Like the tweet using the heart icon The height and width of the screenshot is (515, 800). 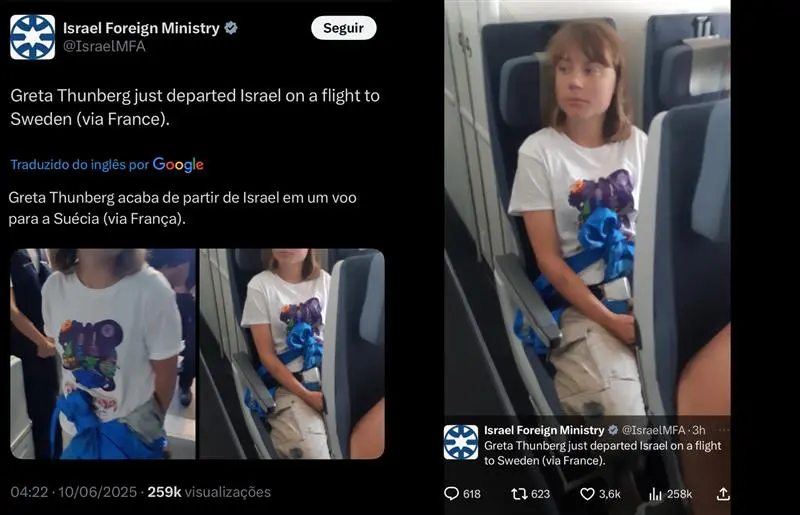(x=588, y=493)
